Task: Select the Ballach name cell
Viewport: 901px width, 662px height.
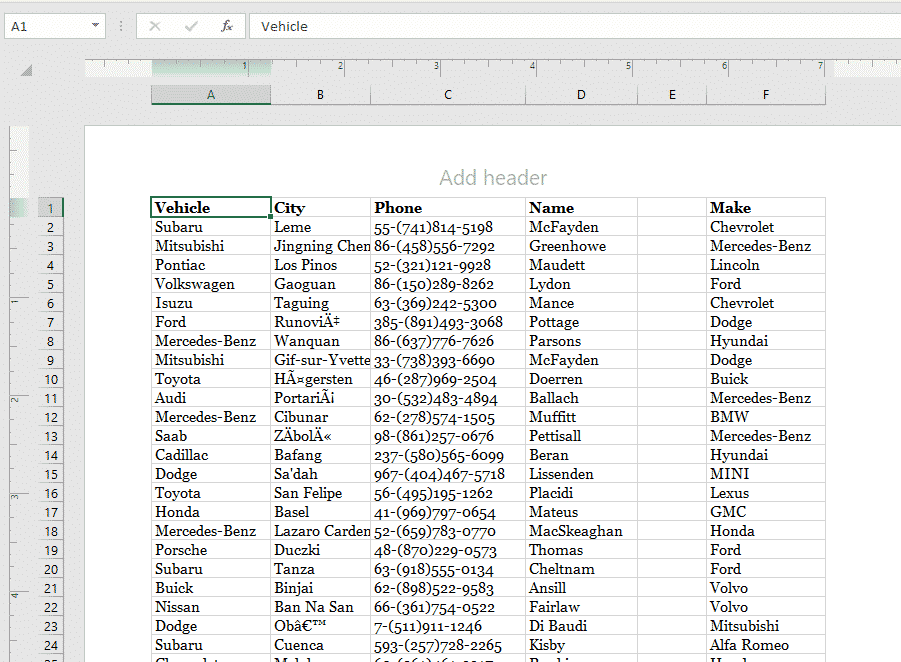Action: click(x=582, y=398)
